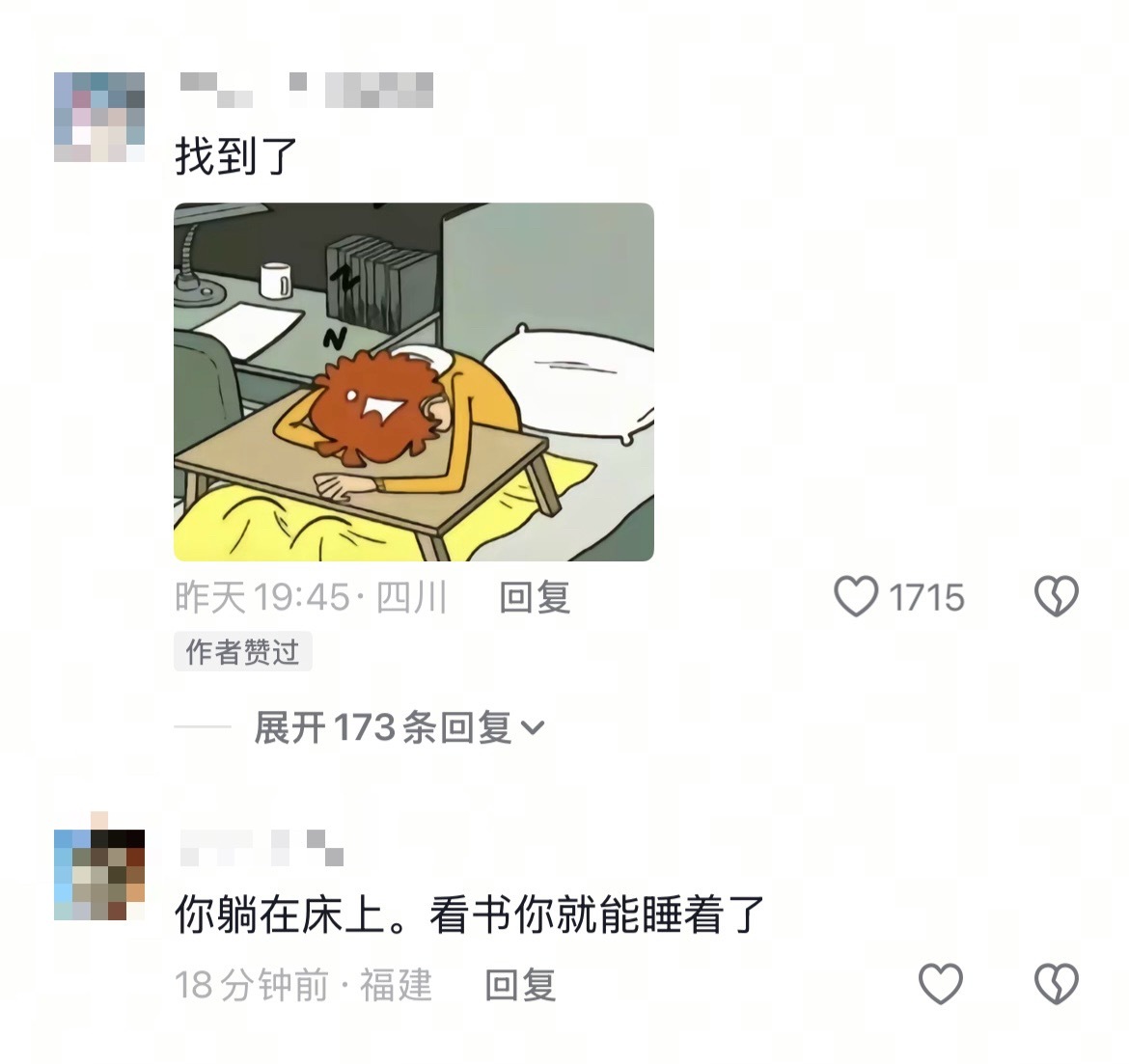The width and height of the screenshot is (1129, 1064).
Task: Open the second commenter's avatar profile
Action: coord(99,875)
